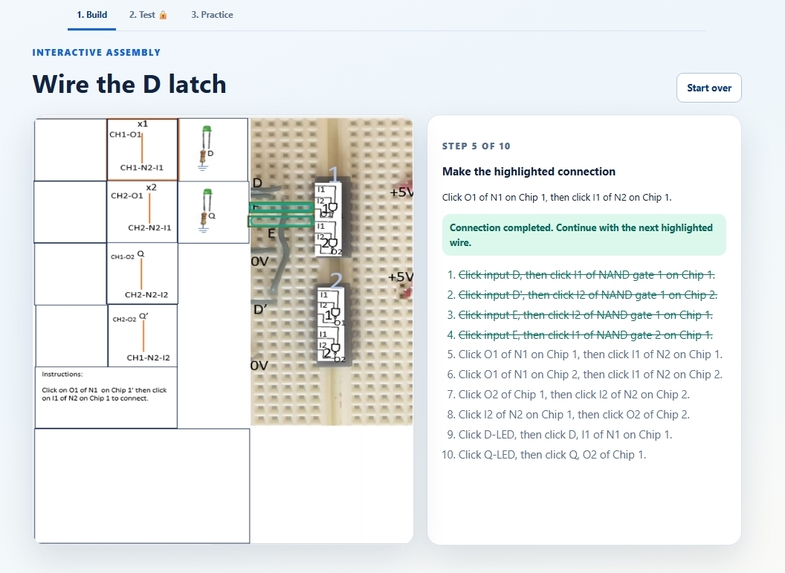Viewport: 785px width, 573px height.
Task: Click the upper 0V label on the breadboard
Action: pyautogui.click(x=260, y=261)
